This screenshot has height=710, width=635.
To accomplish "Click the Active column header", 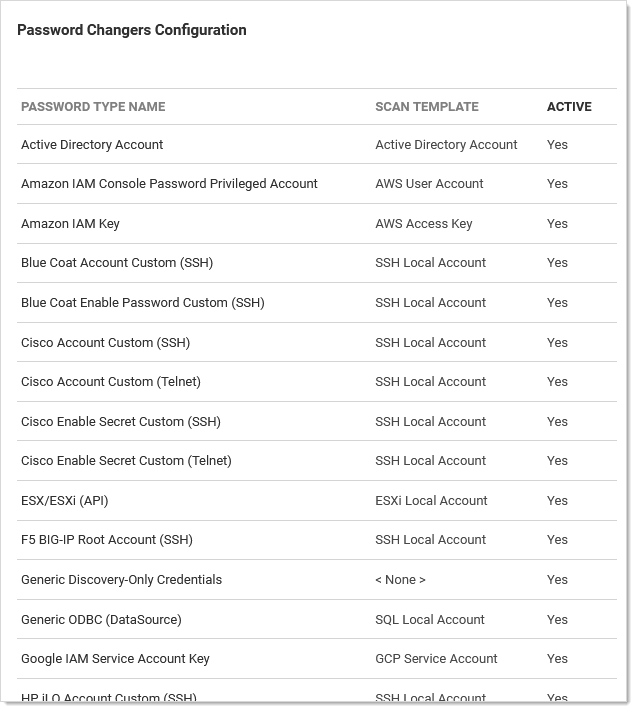I will pos(569,107).
